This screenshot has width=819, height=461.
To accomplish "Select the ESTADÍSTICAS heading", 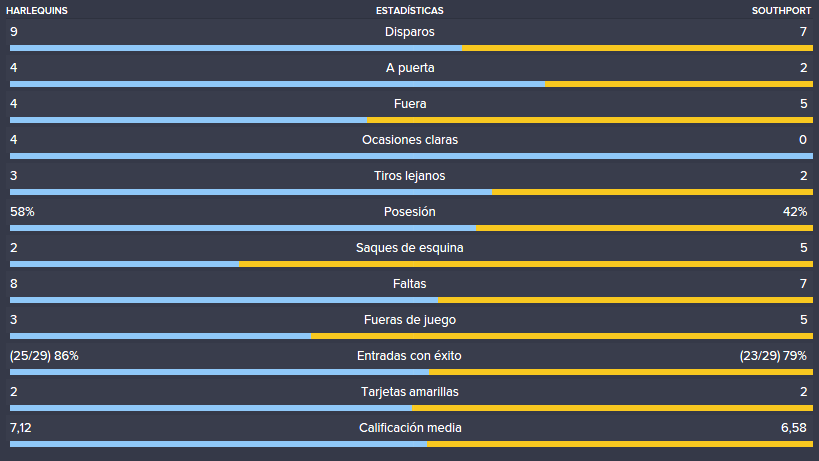I will coord(410,10).
